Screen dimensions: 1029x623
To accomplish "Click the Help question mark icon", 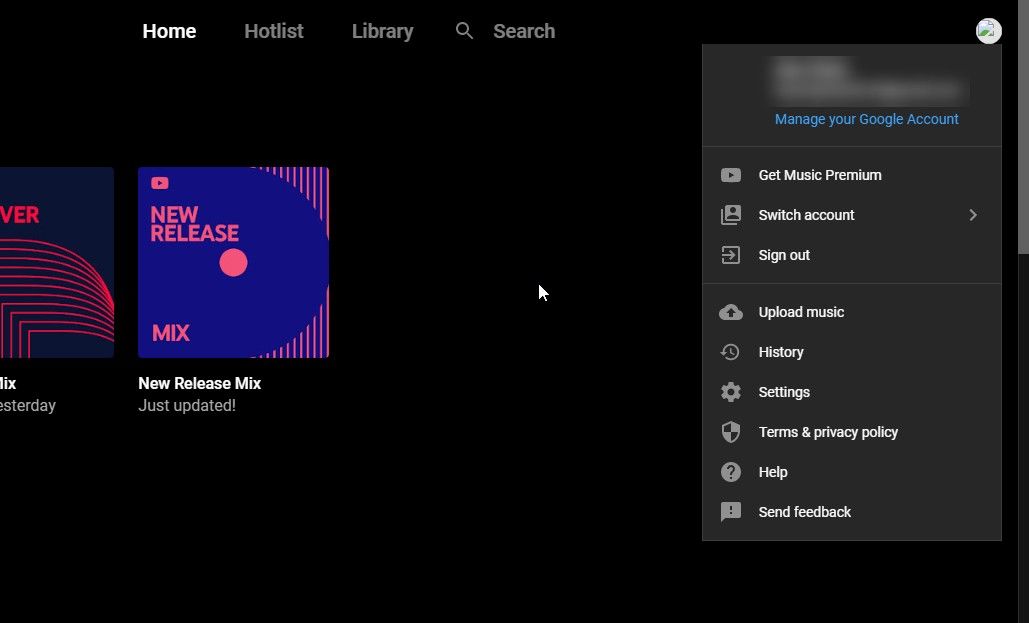I will coord(731,472).
